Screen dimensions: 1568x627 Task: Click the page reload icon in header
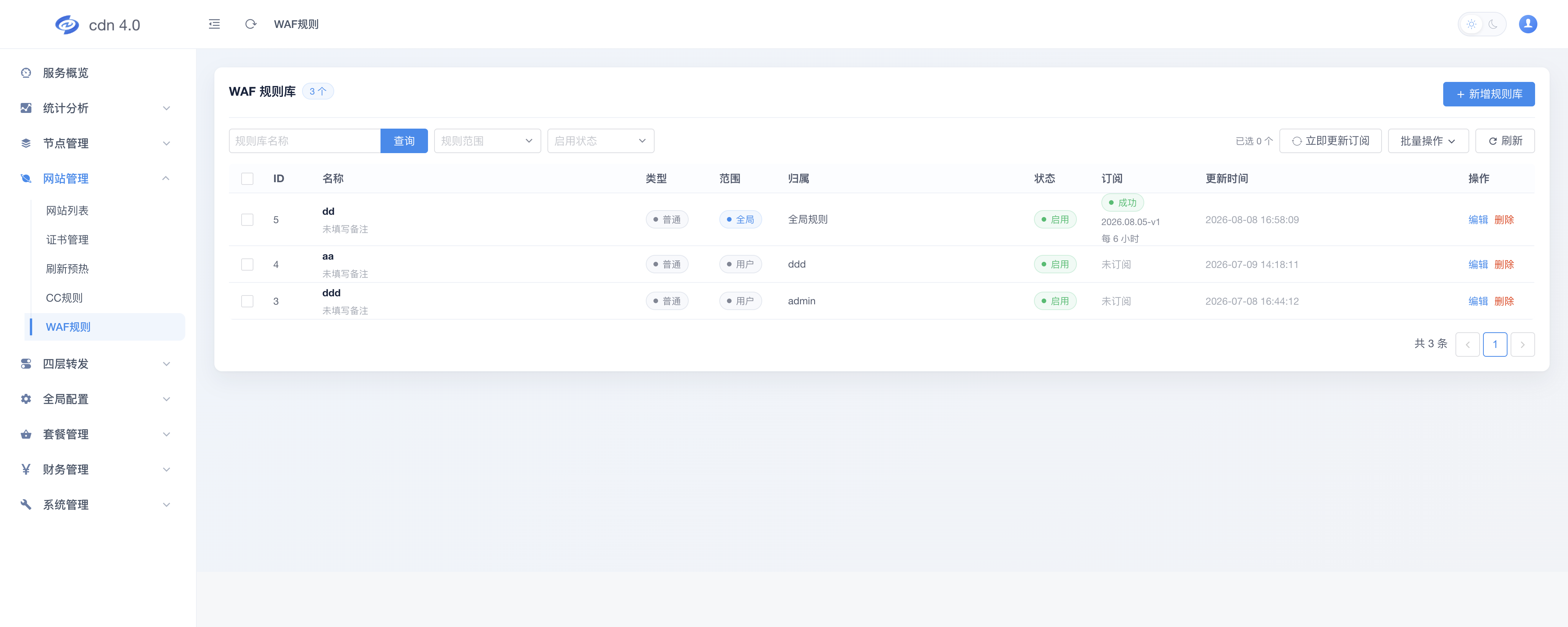click(251, 24)
